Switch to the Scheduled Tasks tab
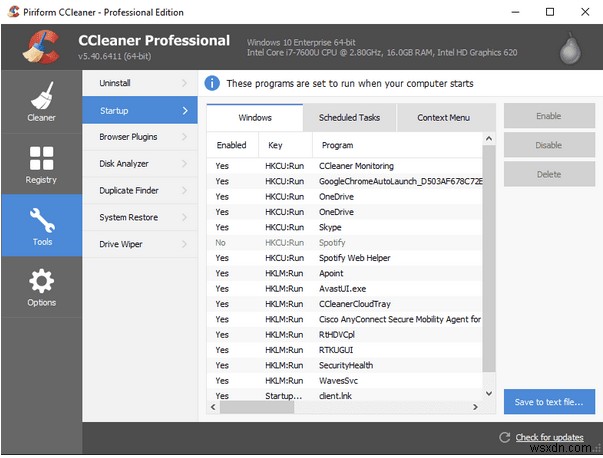The height and width of the screenshot is (458, 603). click(x=349, y=118)
